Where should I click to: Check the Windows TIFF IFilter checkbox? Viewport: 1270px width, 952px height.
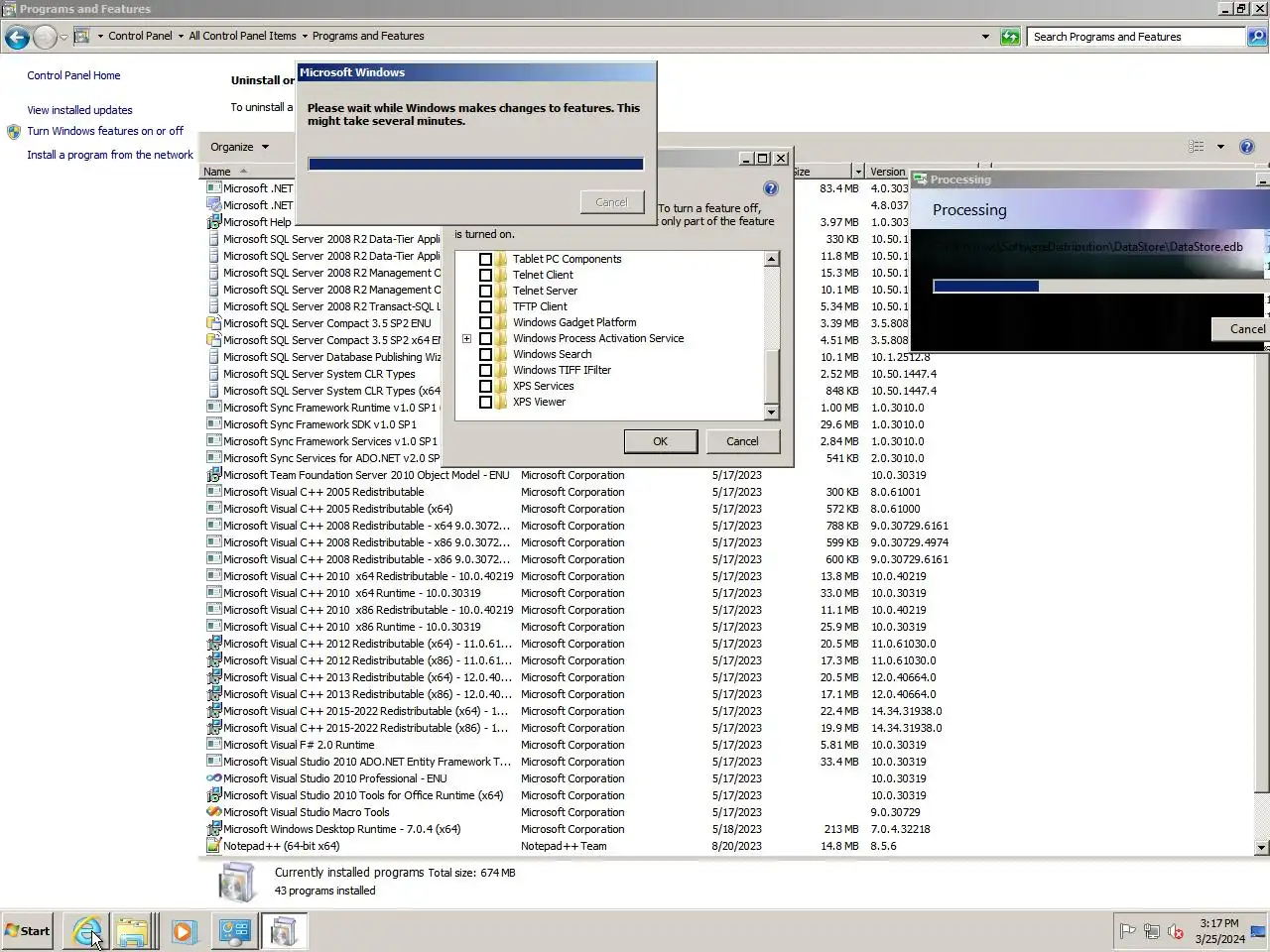(485, 370)
